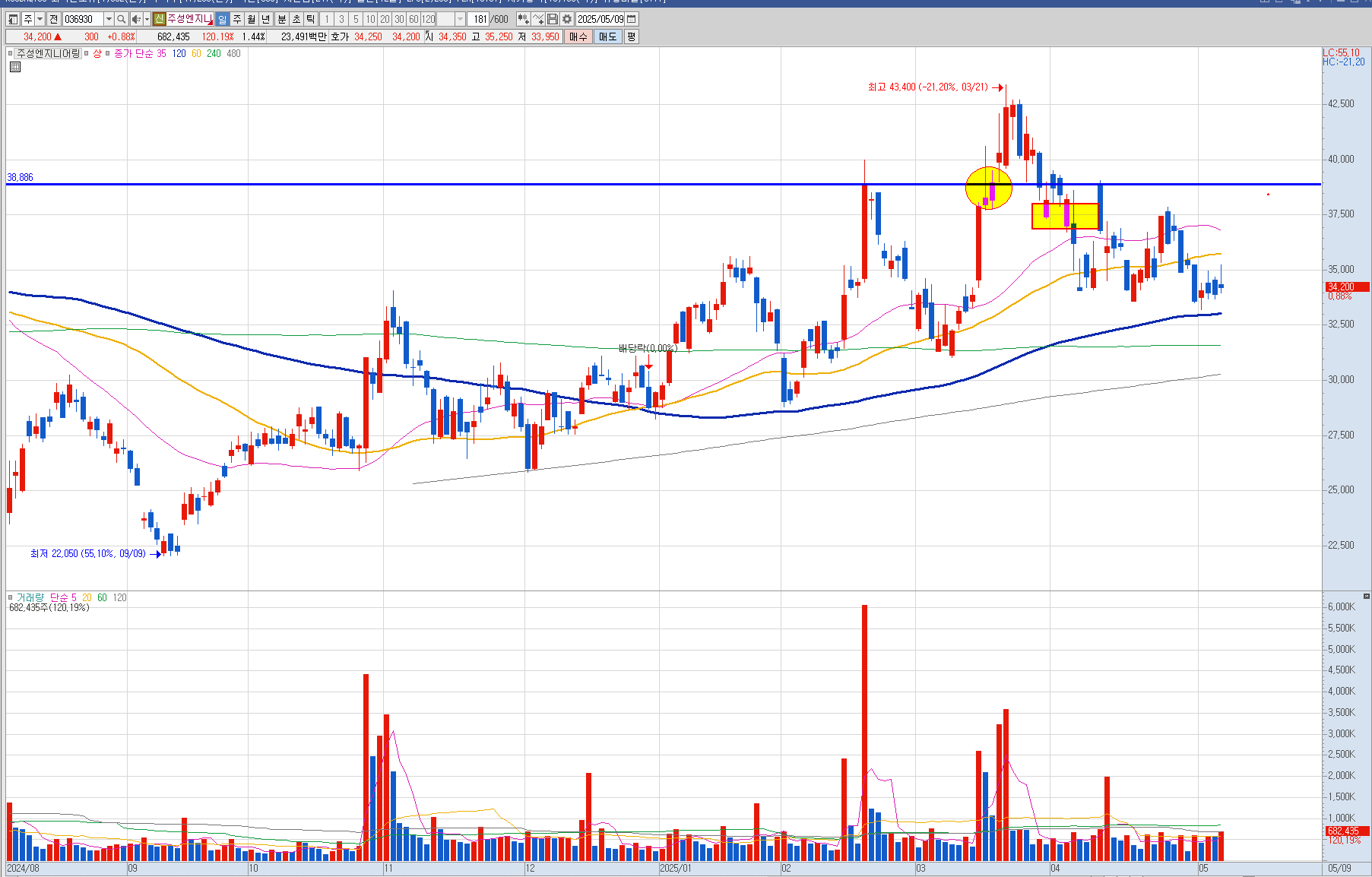
Task: Open the empty interval combo box dropdown
Action: [x=461, y=19]
